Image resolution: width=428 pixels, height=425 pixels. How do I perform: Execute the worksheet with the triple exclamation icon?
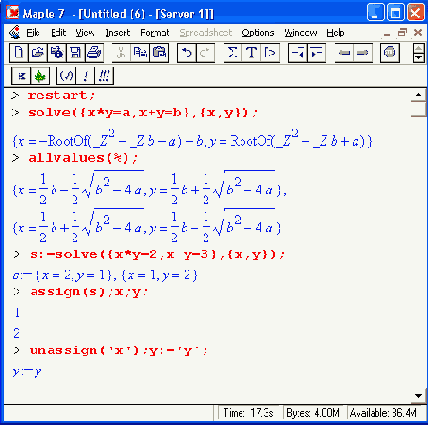(104, 76)
